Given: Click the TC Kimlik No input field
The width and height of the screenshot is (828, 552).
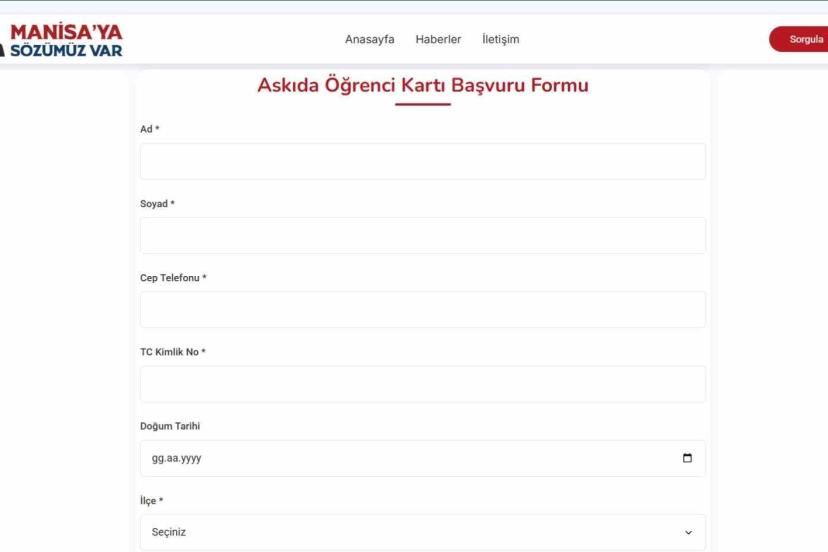Looking at the screenshot, I should (422, 384).
